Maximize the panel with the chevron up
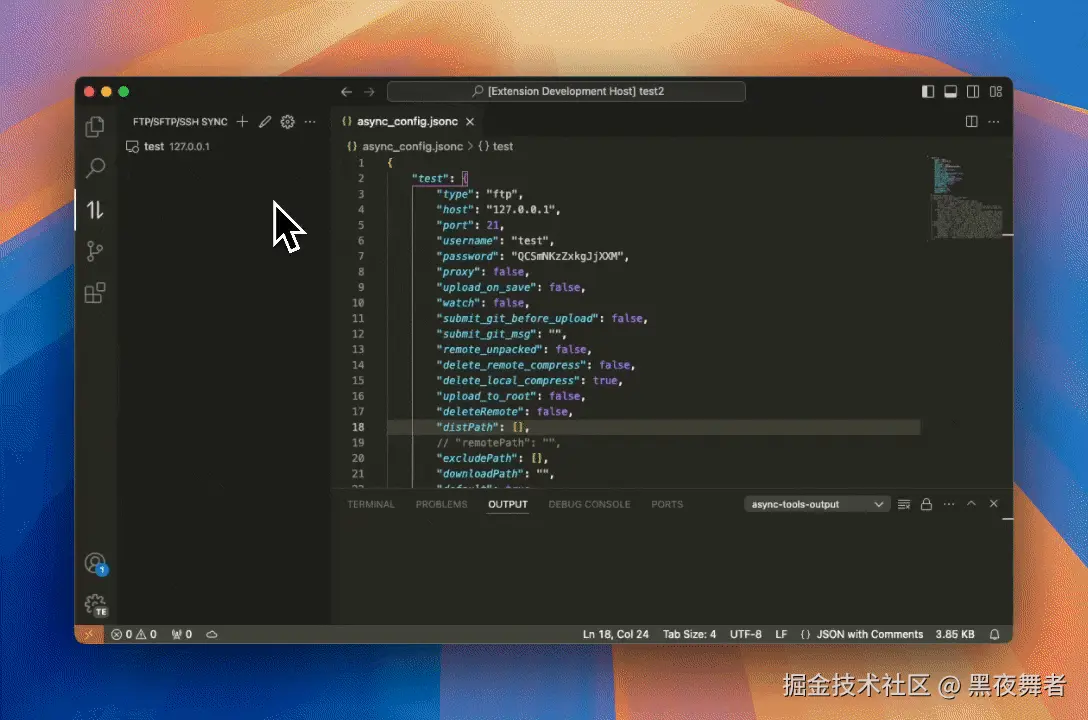The image size is (1088, 720). (971, 504)
